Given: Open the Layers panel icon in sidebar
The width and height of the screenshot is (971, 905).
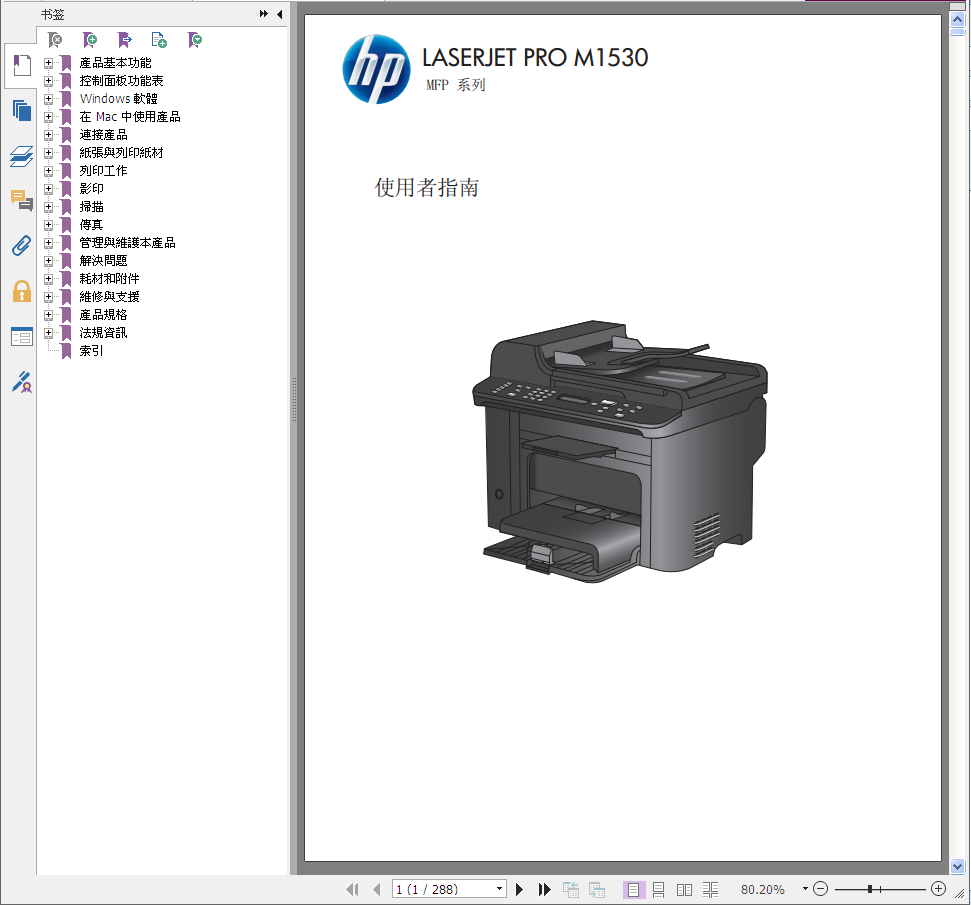Looking at the screenshot, I should point(22,156).
